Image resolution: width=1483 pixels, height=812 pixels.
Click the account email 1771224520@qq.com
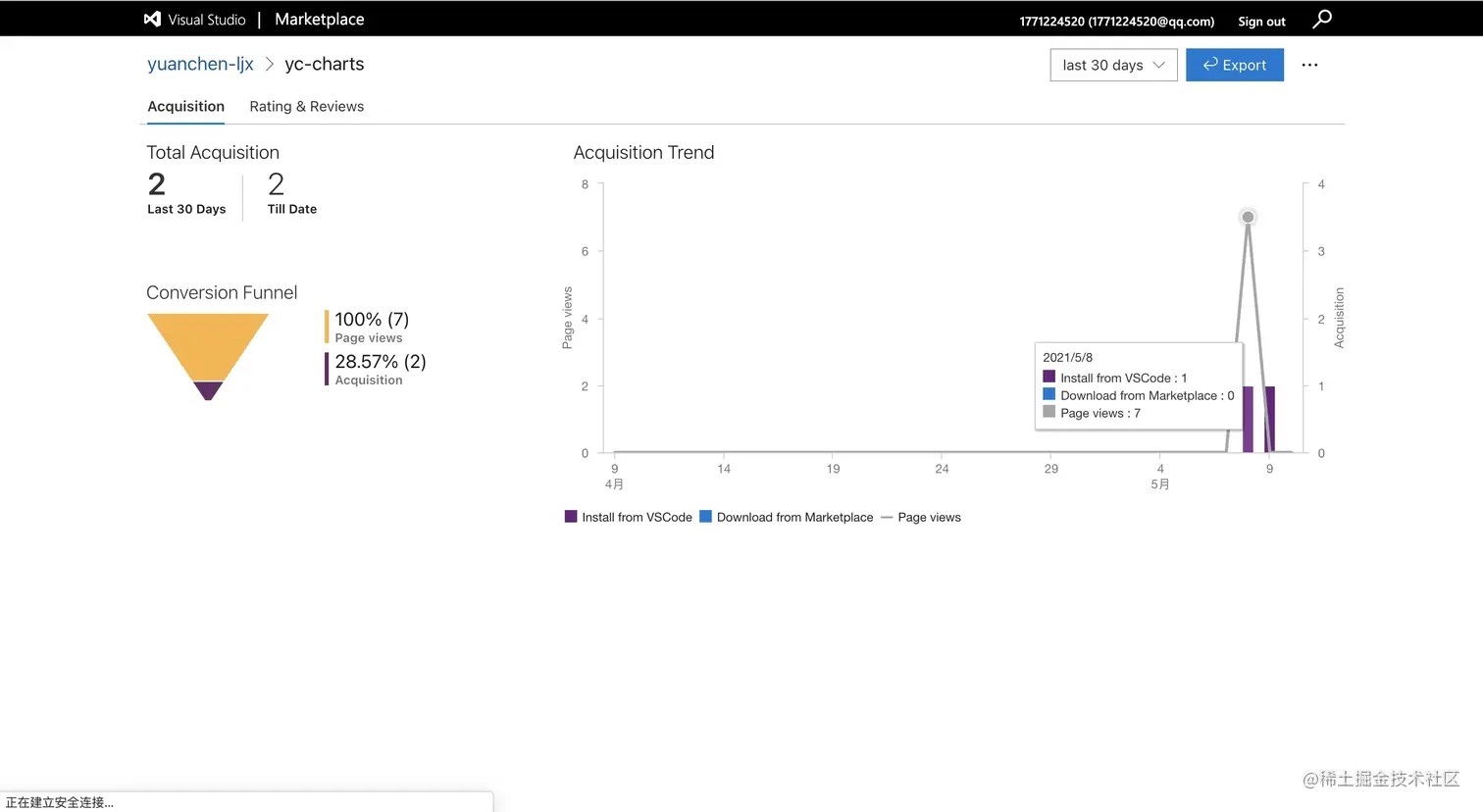pos(1151,21)
